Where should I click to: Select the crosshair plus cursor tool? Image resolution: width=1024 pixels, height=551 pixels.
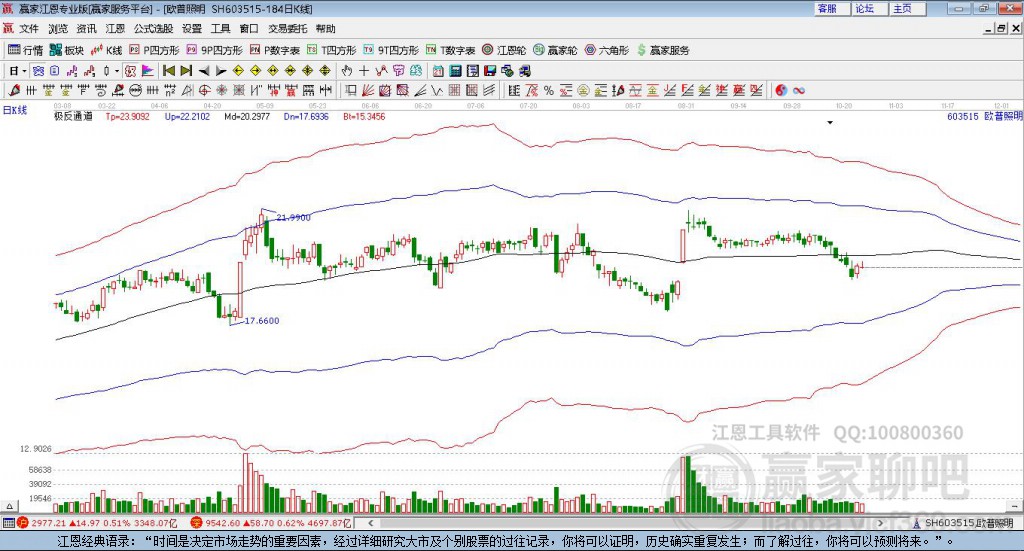(x=364, y=71)
